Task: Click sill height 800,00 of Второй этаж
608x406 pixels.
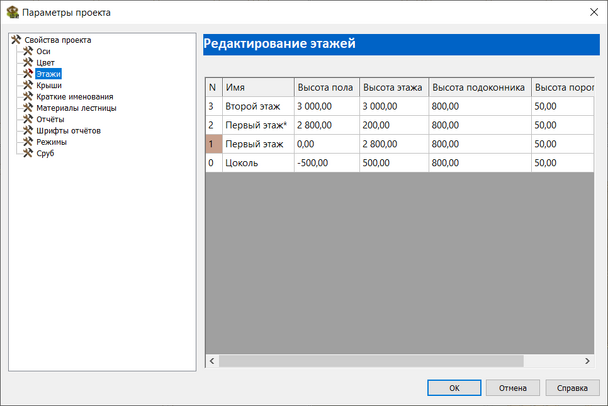Action: 480,106
